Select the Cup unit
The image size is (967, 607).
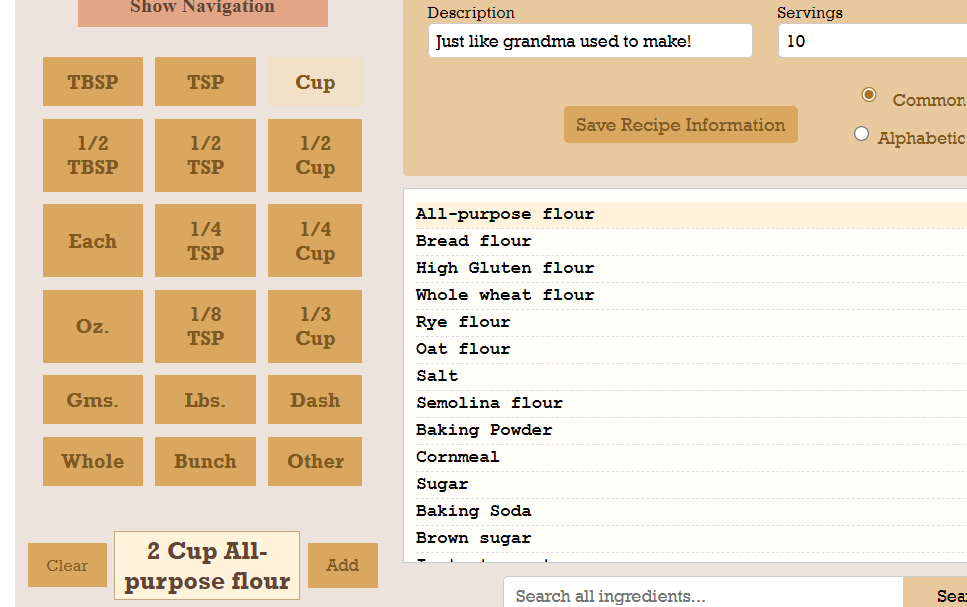point(314,81)
